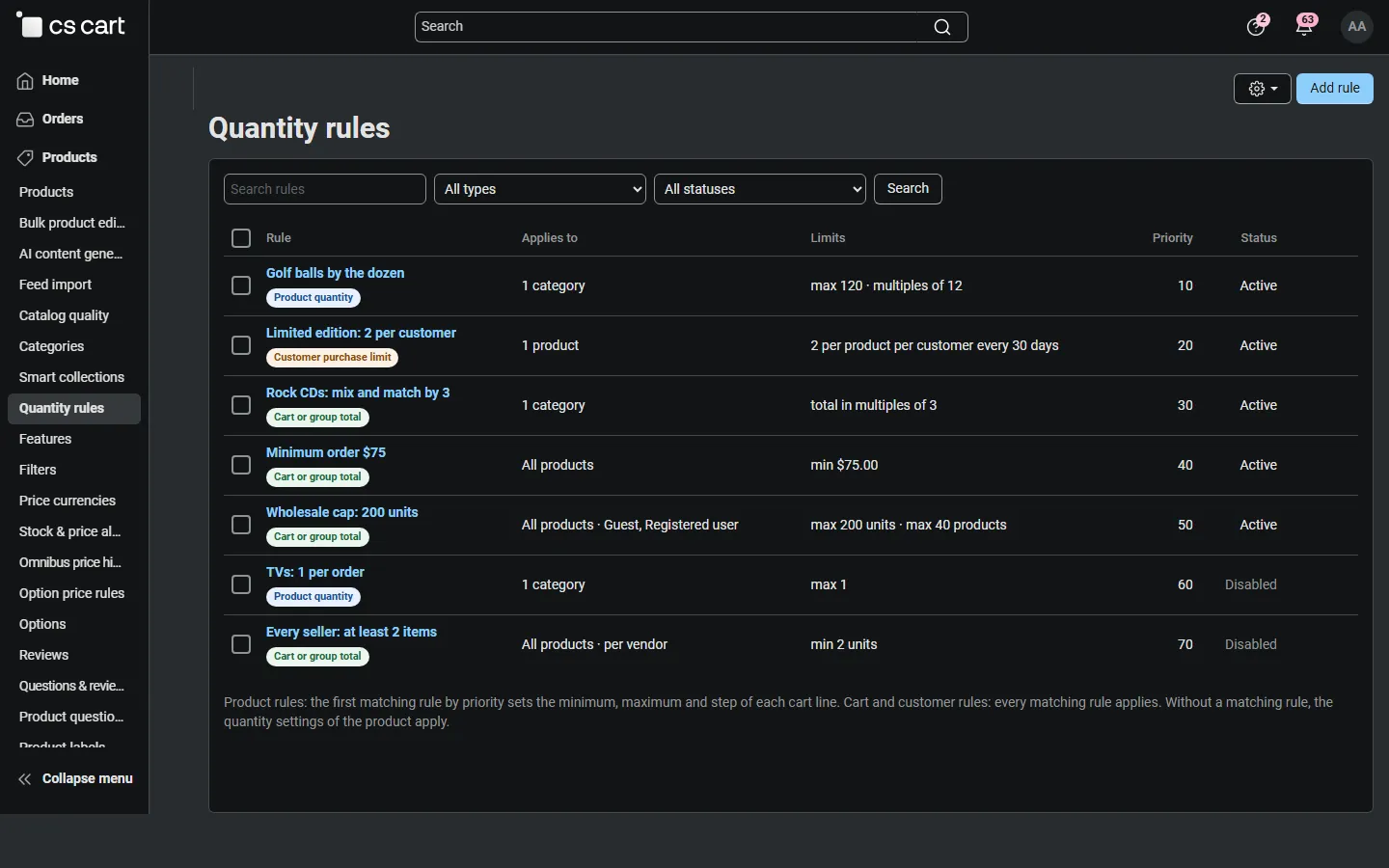Go to Home in the sidebar
The height and width of the screenshot is (868, 1389).
60,81
